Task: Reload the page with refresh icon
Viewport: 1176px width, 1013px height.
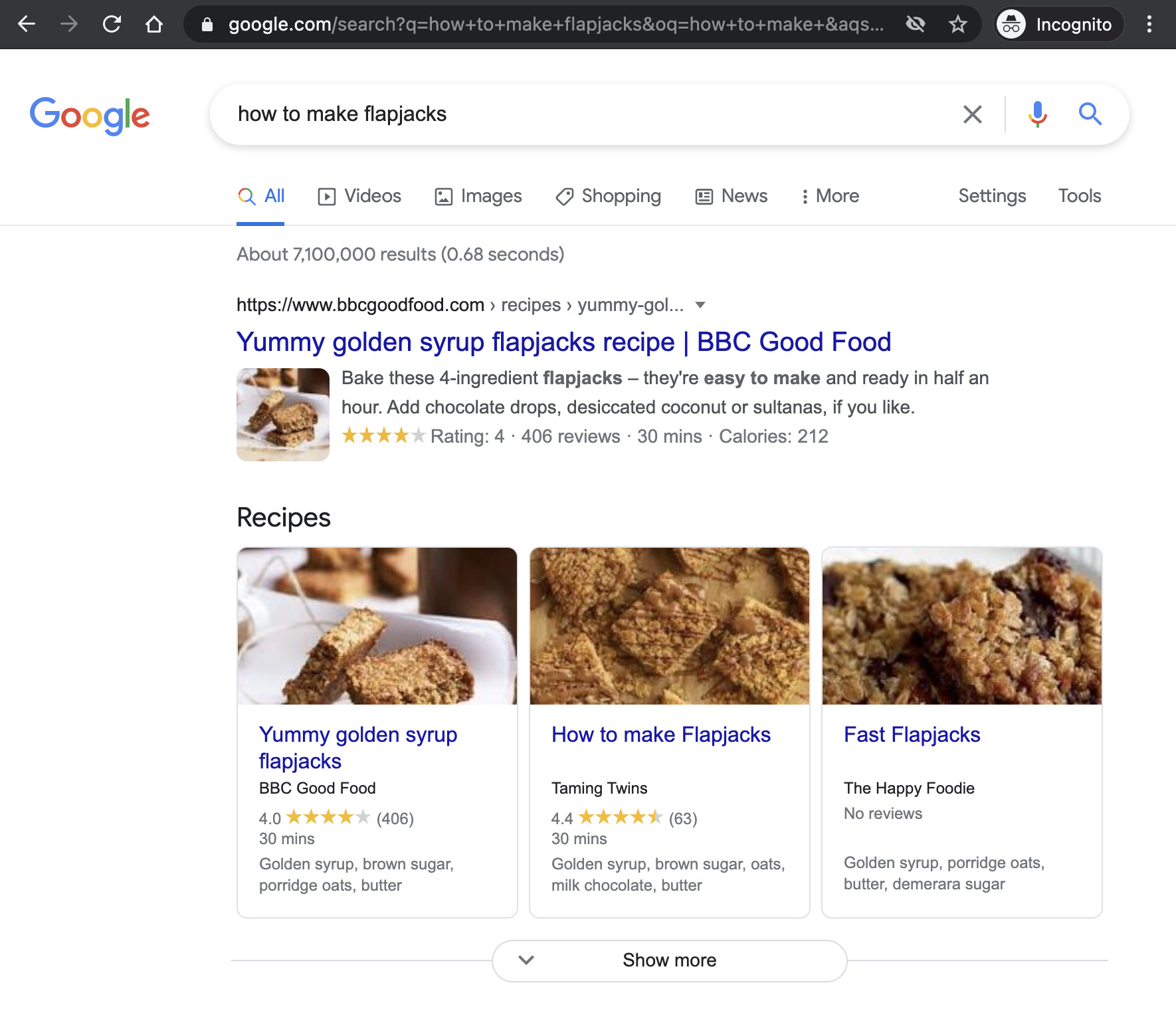Action: (112, 25)
